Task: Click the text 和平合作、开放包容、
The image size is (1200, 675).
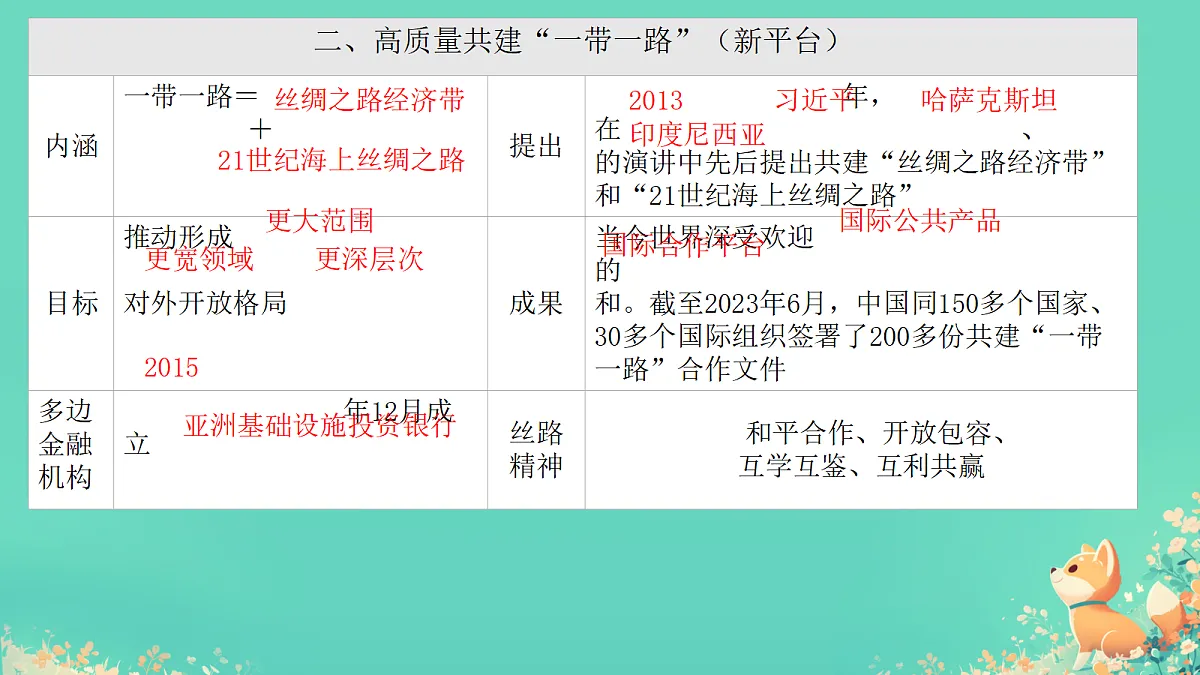Action: 876,433
